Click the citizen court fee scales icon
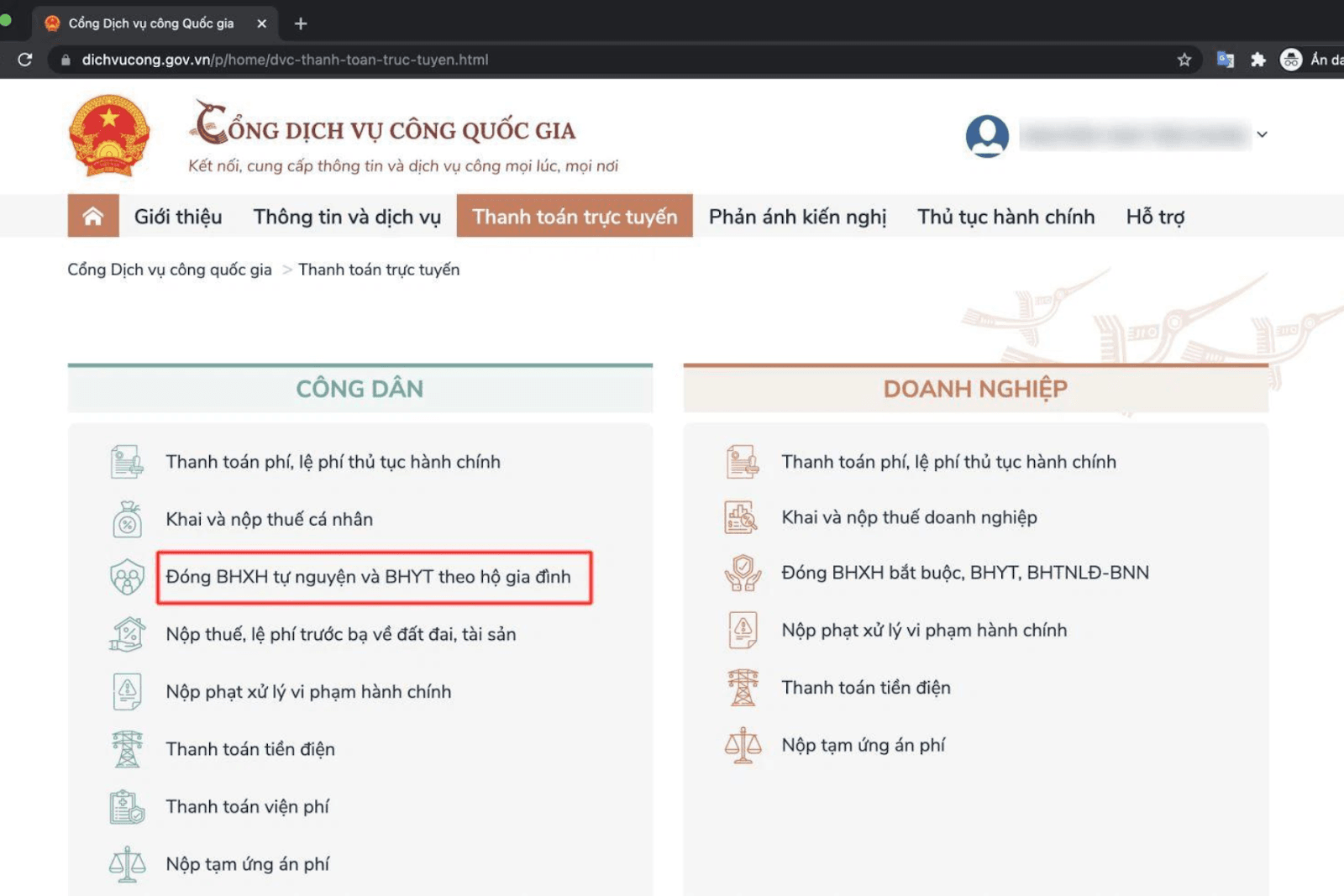This screenshot has width=1344, height=896. [127, 864]
